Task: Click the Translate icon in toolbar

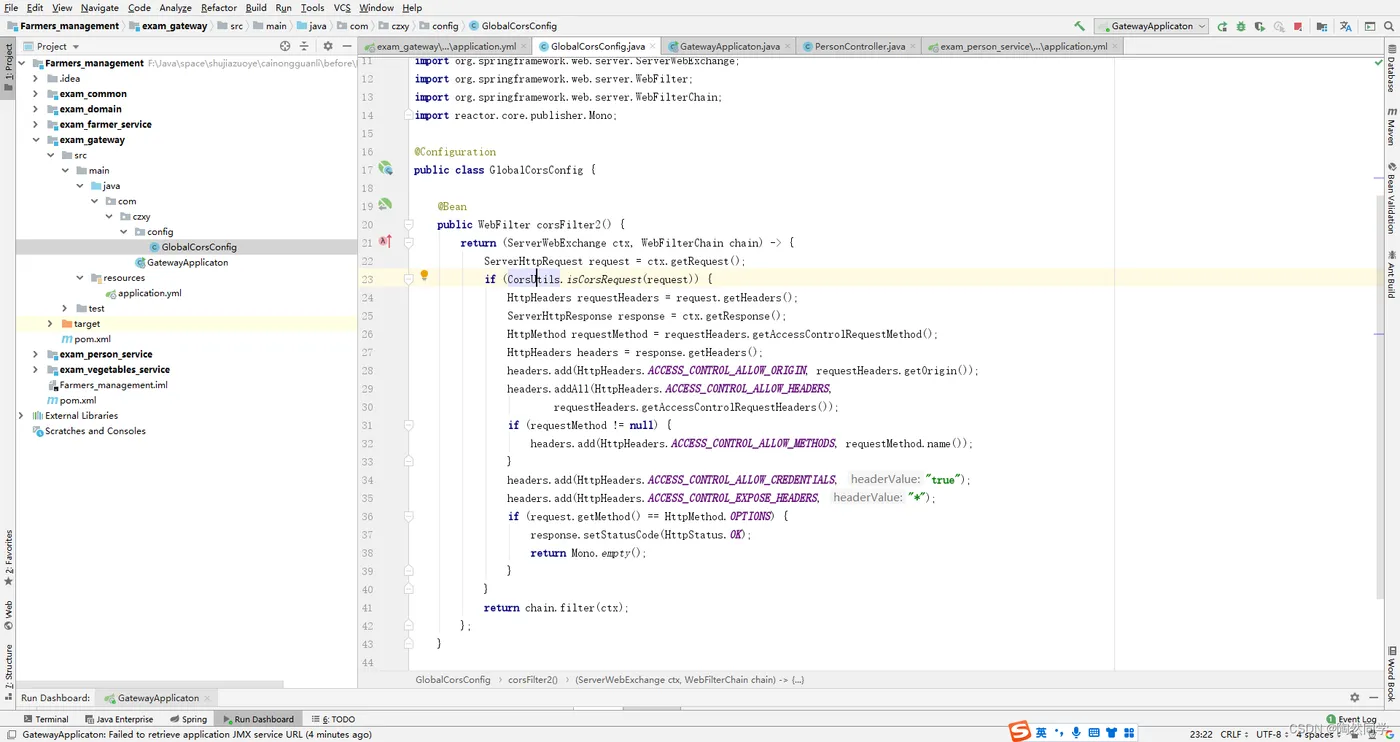Action: click(1346, 26)
